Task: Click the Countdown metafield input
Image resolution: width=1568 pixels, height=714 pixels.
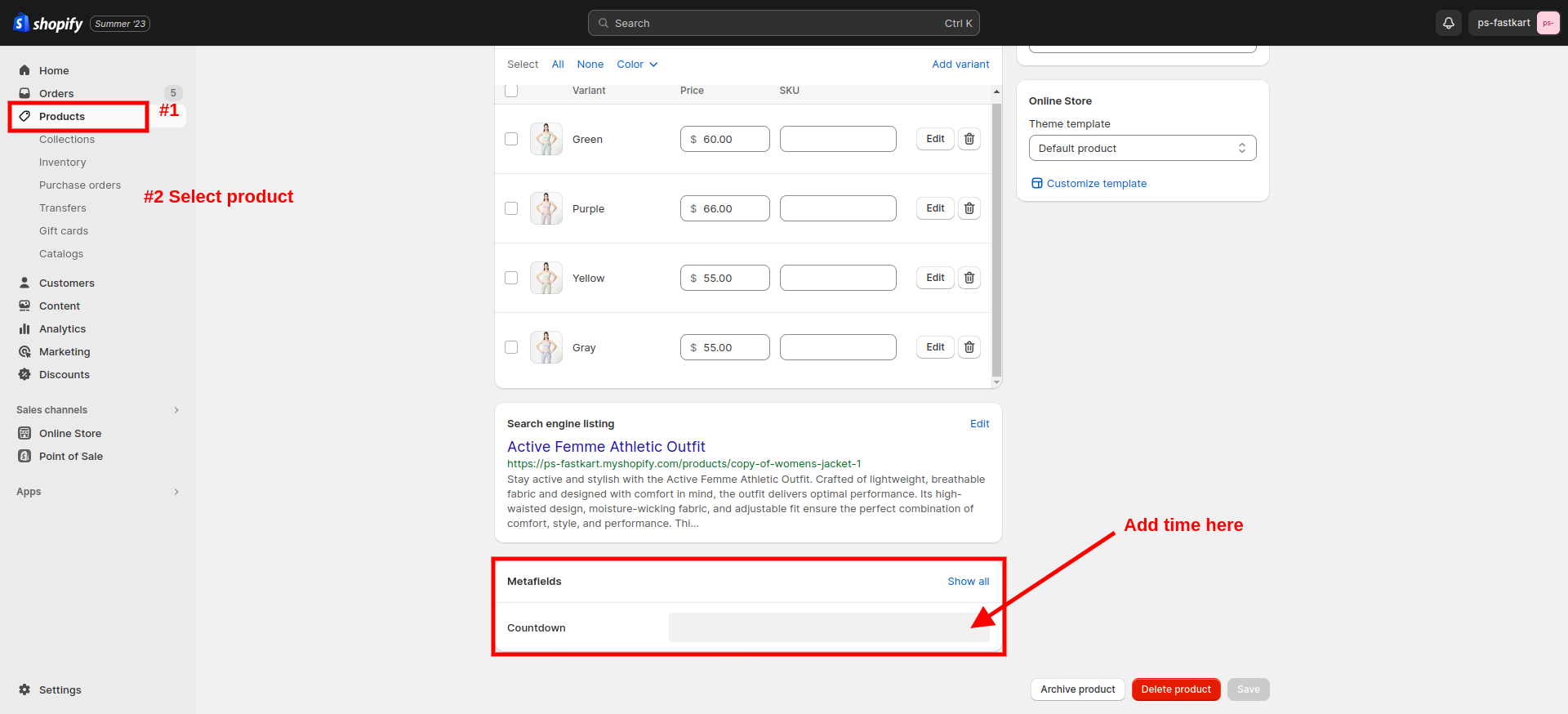Action: 829,627
